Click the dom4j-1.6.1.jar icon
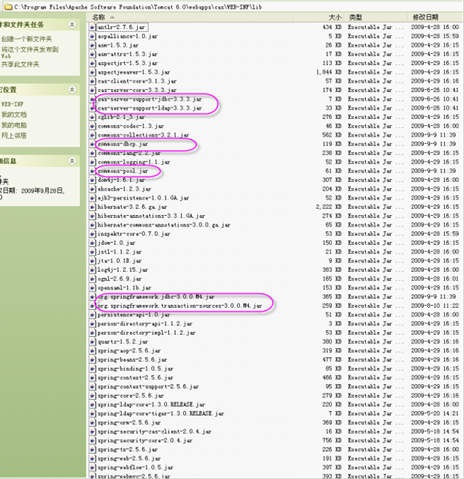 point(93,180)
